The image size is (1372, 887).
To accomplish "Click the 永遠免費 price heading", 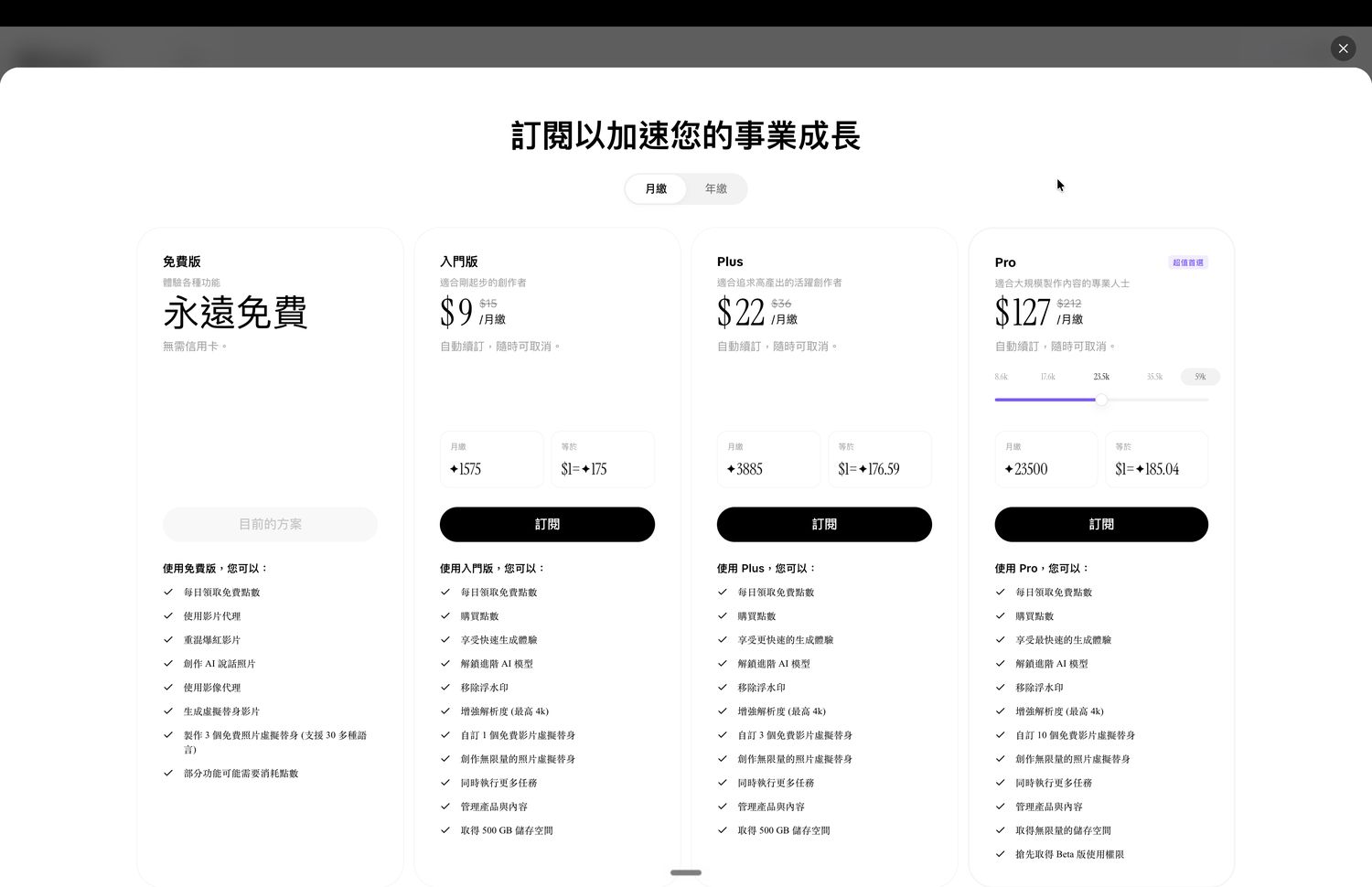I will tap(235, 313).
